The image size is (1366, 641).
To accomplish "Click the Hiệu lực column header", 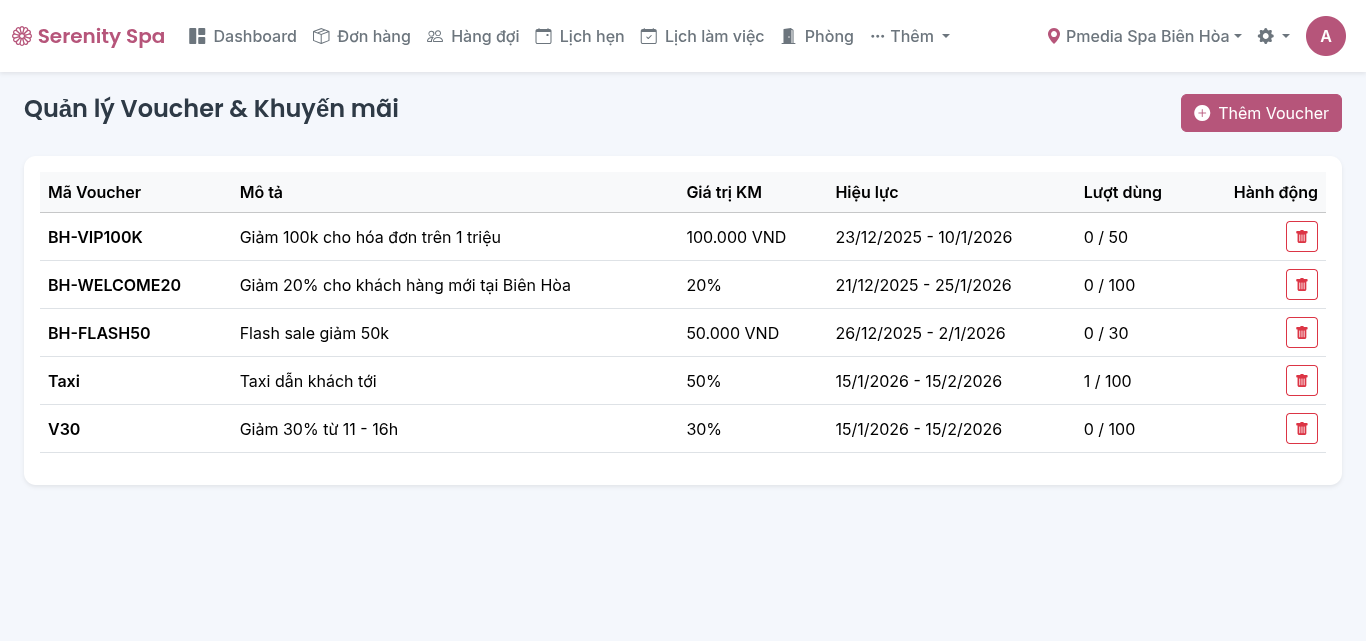I will click(x=866, y=192).
